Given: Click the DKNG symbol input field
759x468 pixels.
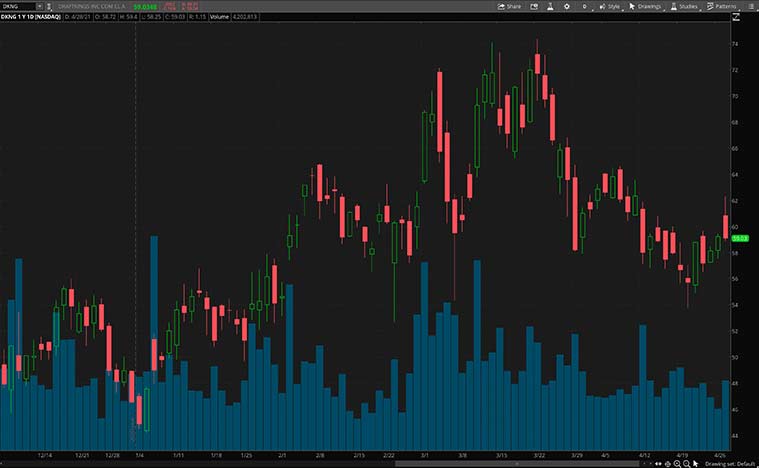Looking at the screenshot, I should coord(18,6).
